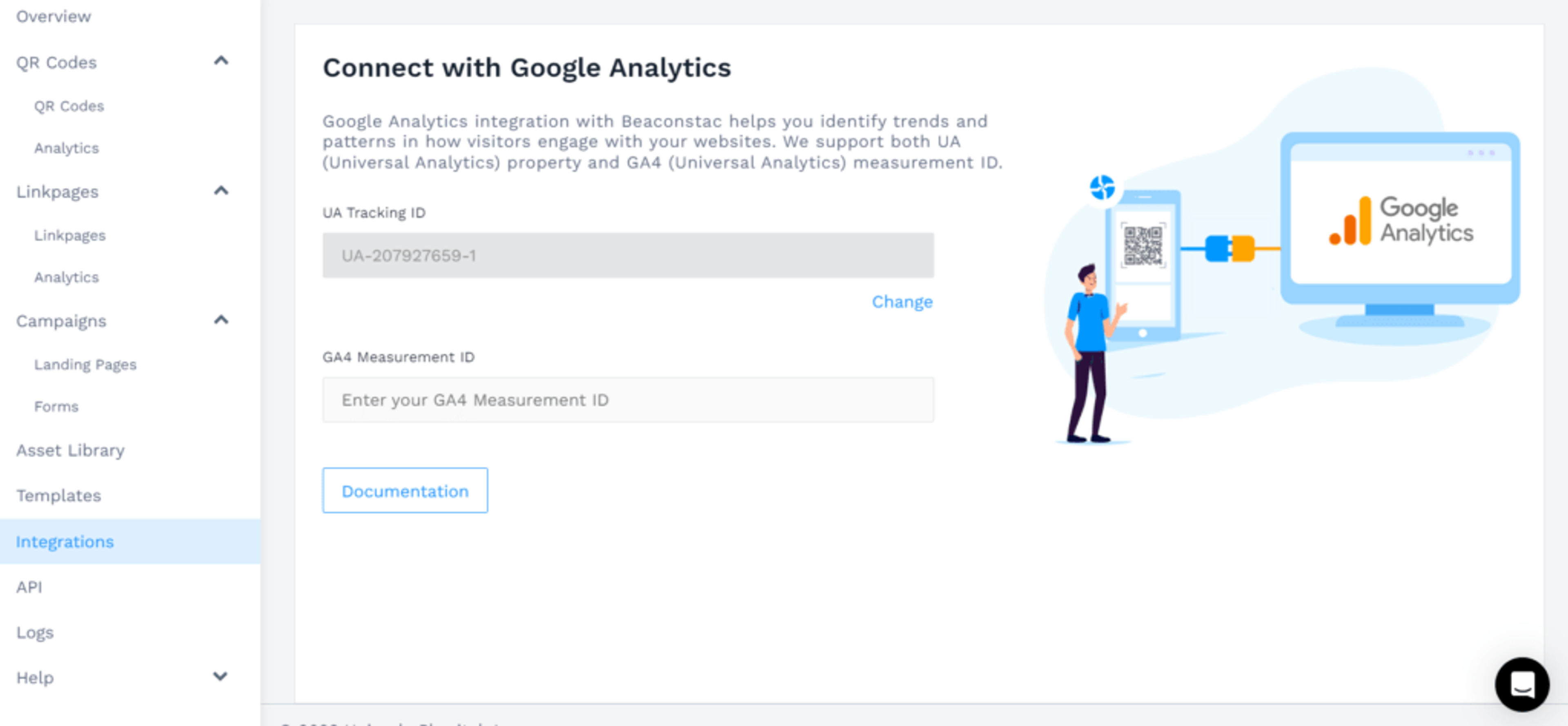The width and height of the screenshot is (1568, 726).
Task: Click the GA4 Measurement ID input field
Action: (x=628, y=400)
